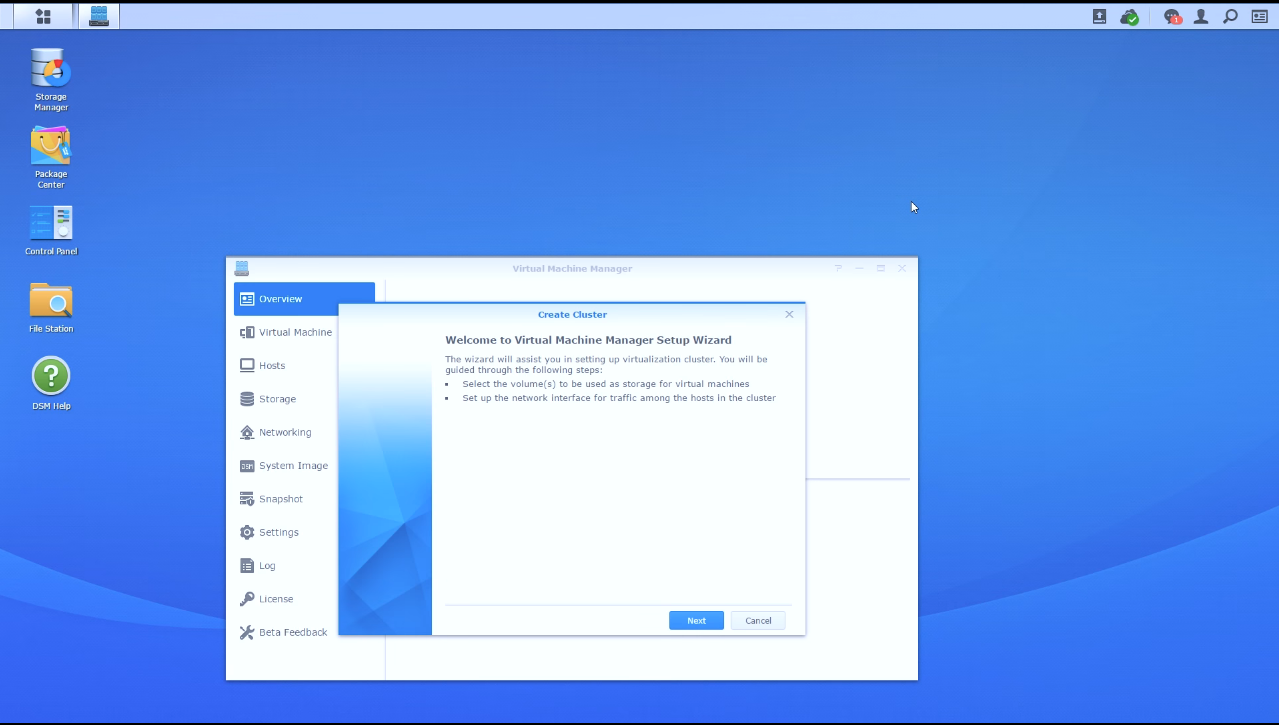Select Virtual Machine Manager taskbar icon
The height and width of the screenshot is (725, 1279).
pyautogui.click(x=99, y=16)
